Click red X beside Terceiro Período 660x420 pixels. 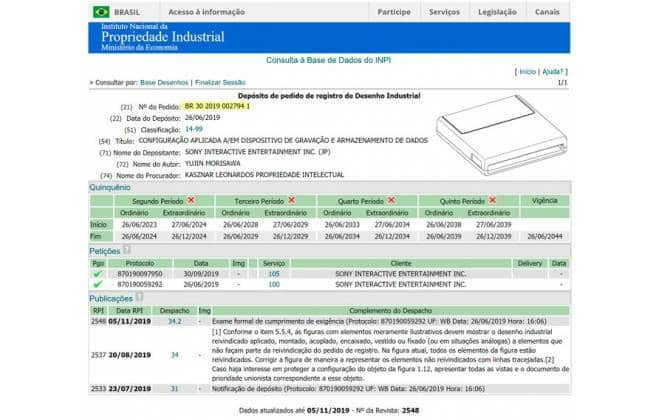coord(291,200)
